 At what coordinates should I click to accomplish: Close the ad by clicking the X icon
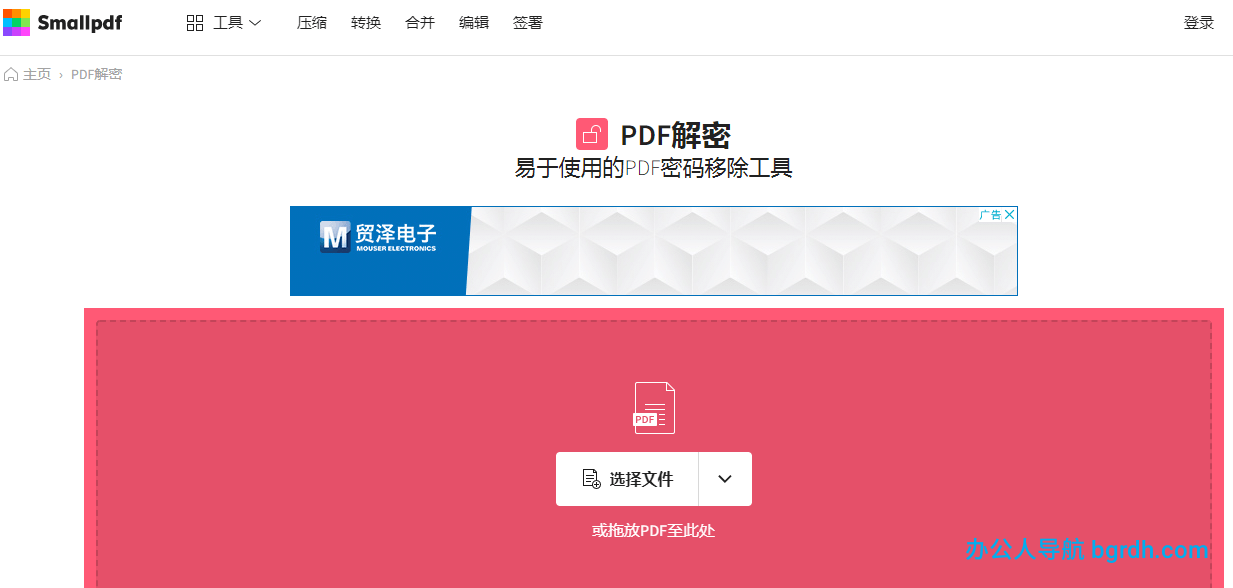(x=1010, y=214)
